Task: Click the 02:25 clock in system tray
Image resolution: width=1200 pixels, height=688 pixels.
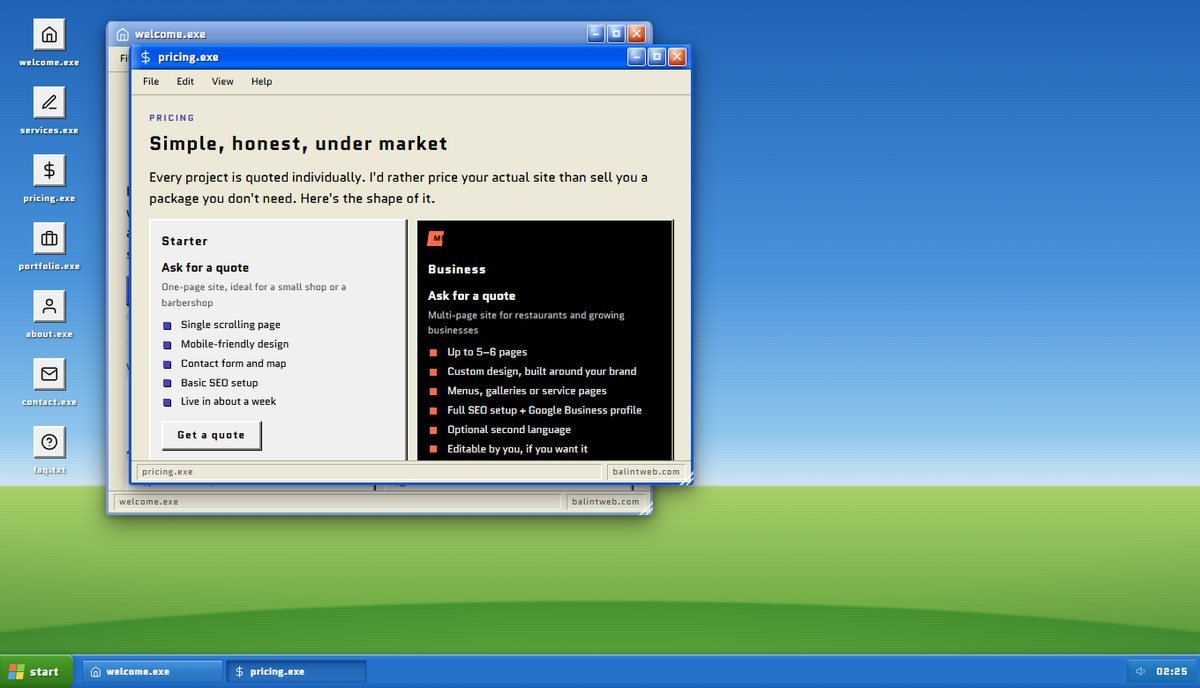Action: pos(1172,672)
